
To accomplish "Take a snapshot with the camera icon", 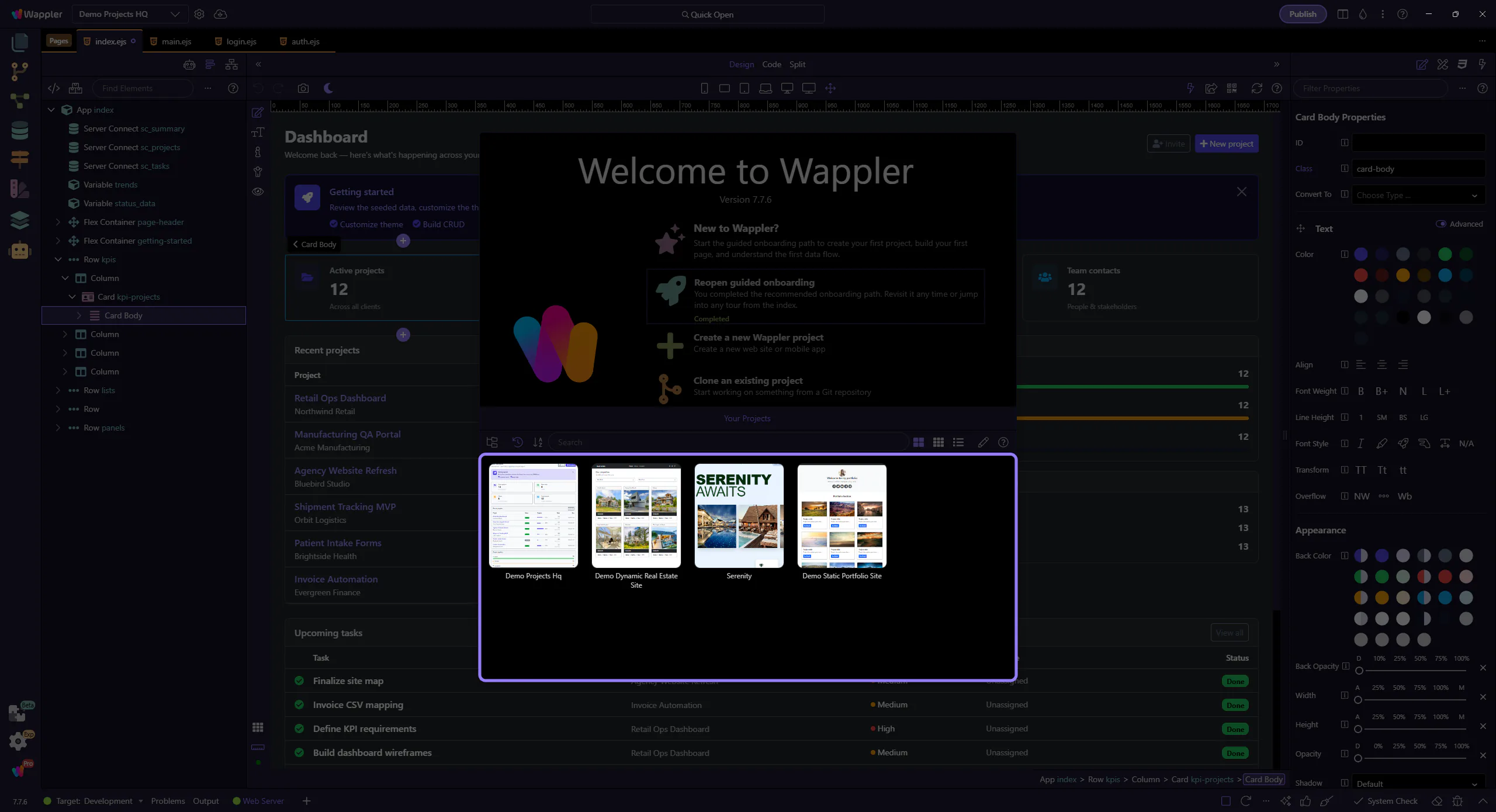I will point(303,88).
